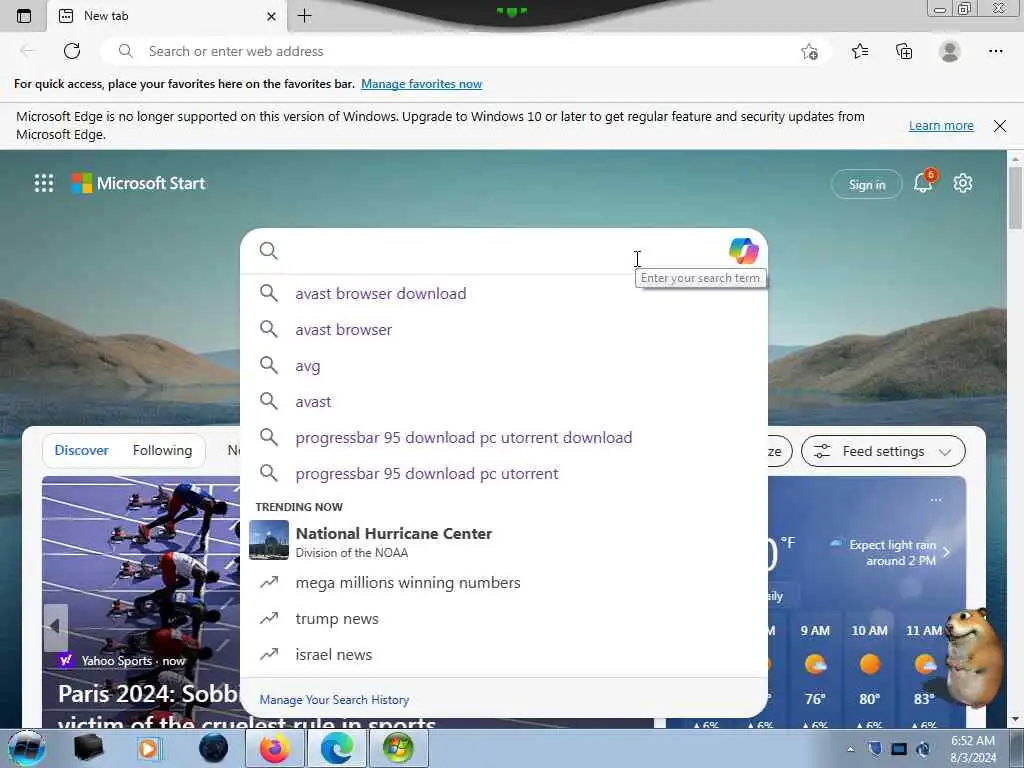Open the globe icon on taskbar
The height and width of the screenshot is (768, 1024).
coord(214,748)
